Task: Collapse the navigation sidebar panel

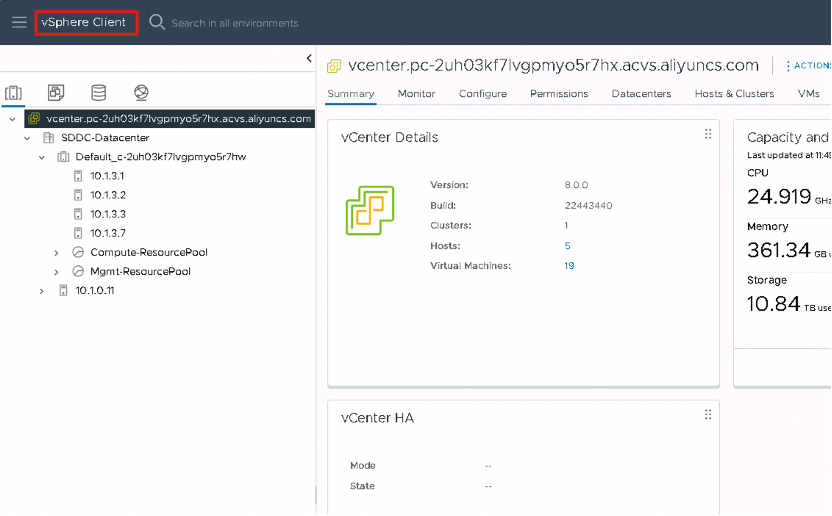Action: pos(309,59)
